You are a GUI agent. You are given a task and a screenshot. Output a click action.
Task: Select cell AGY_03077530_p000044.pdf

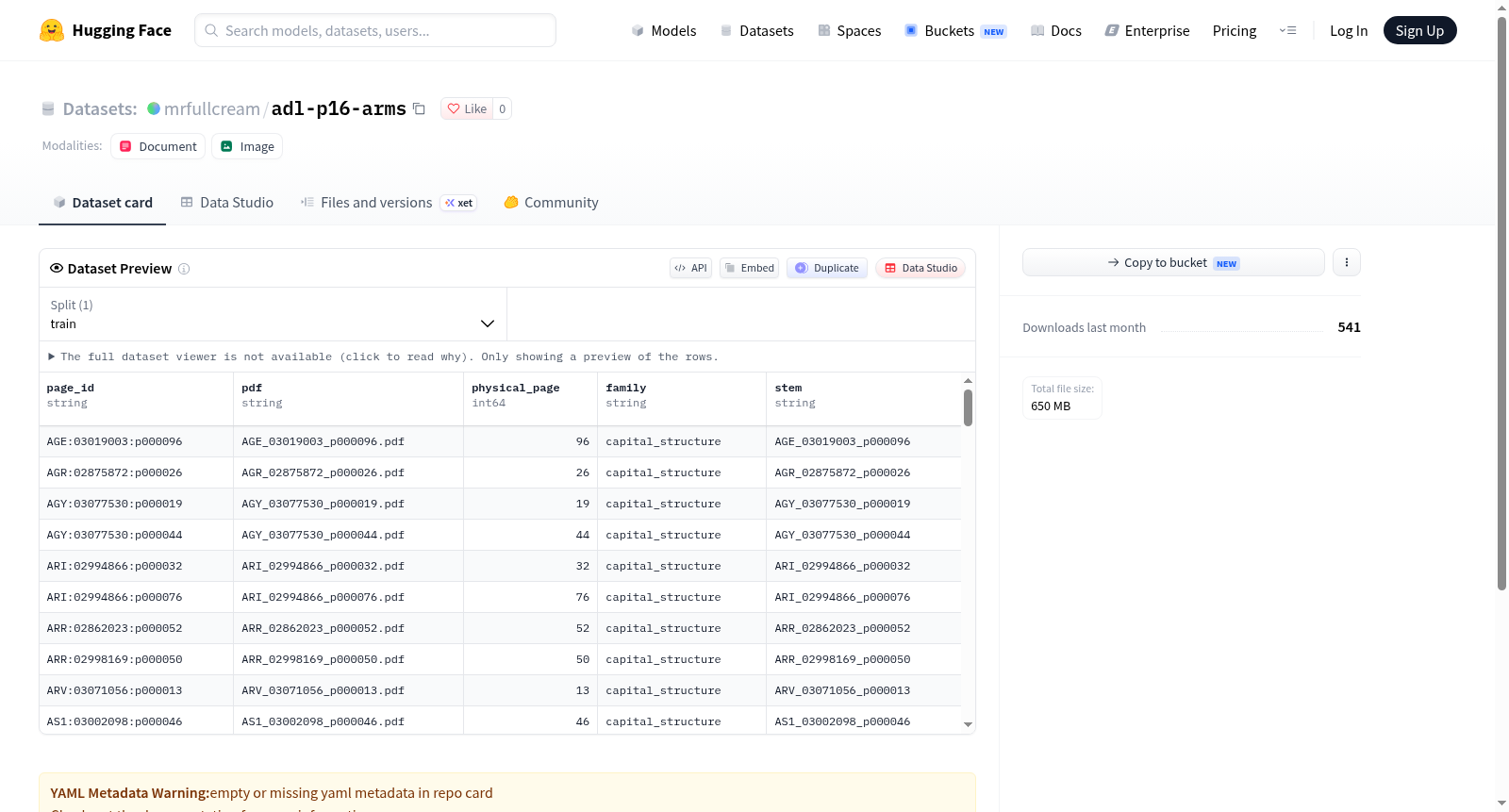point(349,535)
